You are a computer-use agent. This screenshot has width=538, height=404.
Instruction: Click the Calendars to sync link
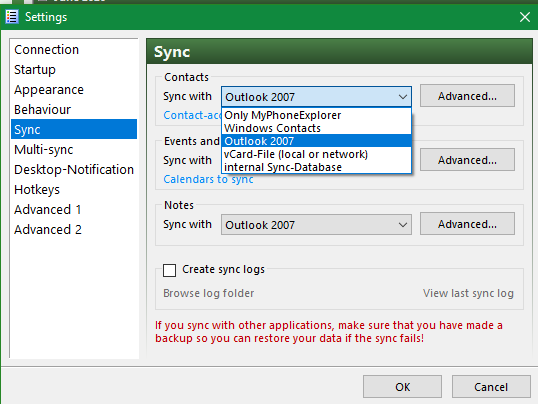(x=208, y=179)
